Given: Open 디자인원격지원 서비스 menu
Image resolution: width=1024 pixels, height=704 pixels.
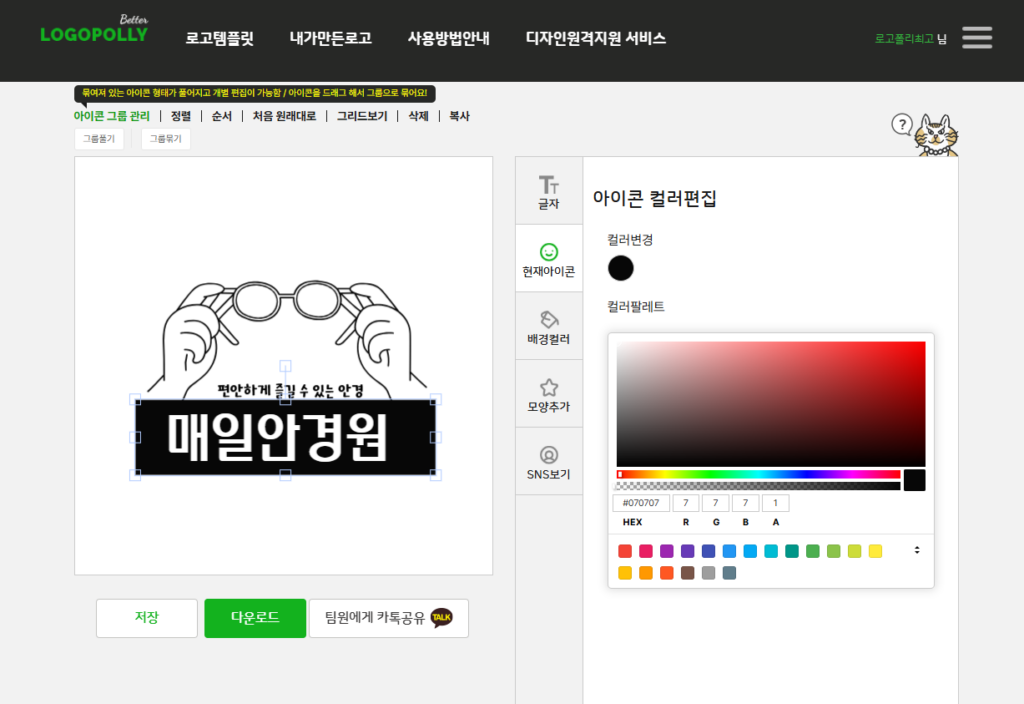Looking at the screenshot, I should [596, 39].
